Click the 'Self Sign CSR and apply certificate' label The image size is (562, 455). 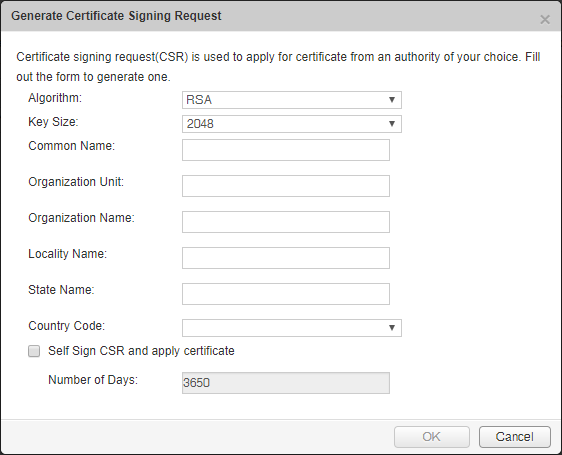pyautogui.click(x=141, y=351)
